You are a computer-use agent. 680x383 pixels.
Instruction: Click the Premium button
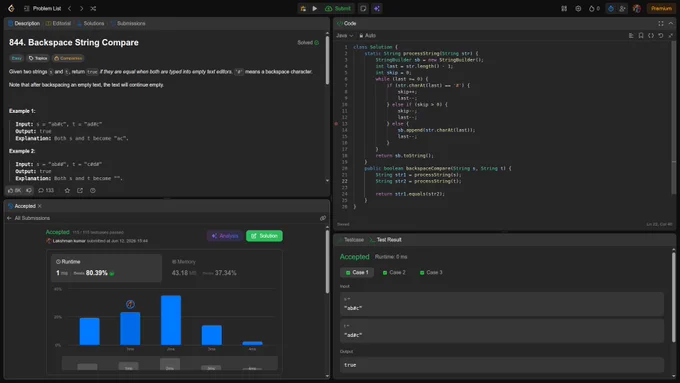coord(661,8)
